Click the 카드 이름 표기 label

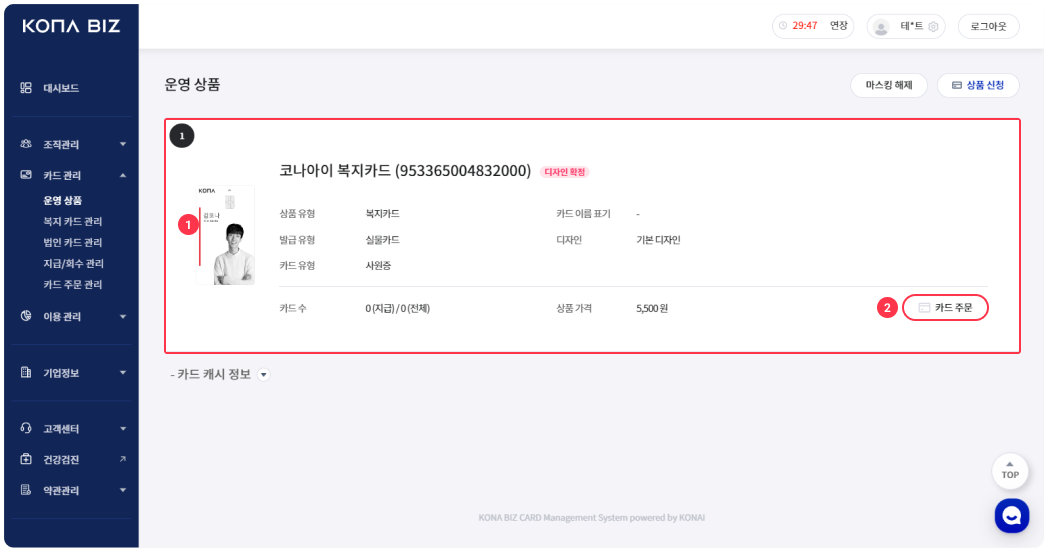583,214
